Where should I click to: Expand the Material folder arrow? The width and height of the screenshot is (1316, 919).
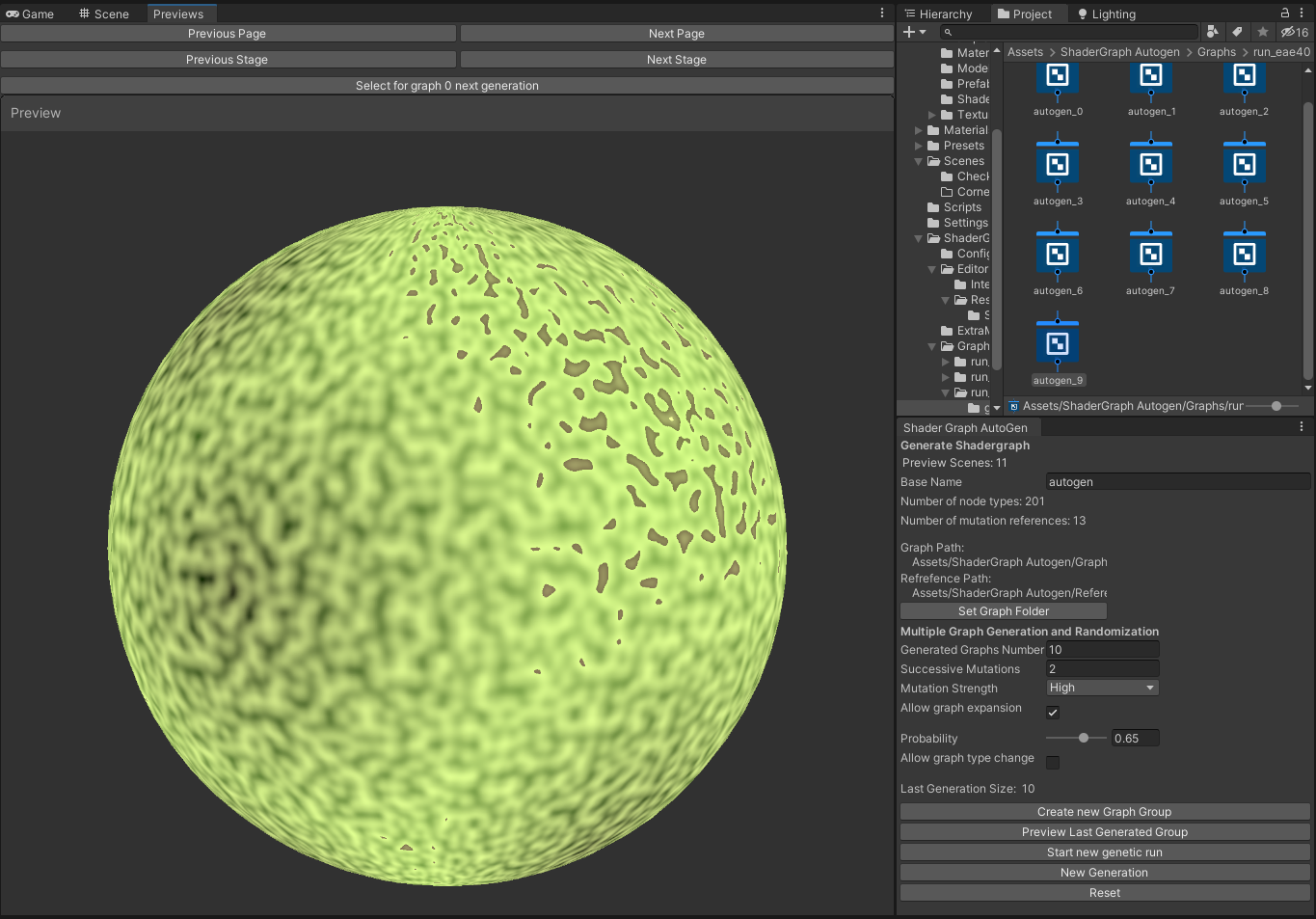click(918, 130)
